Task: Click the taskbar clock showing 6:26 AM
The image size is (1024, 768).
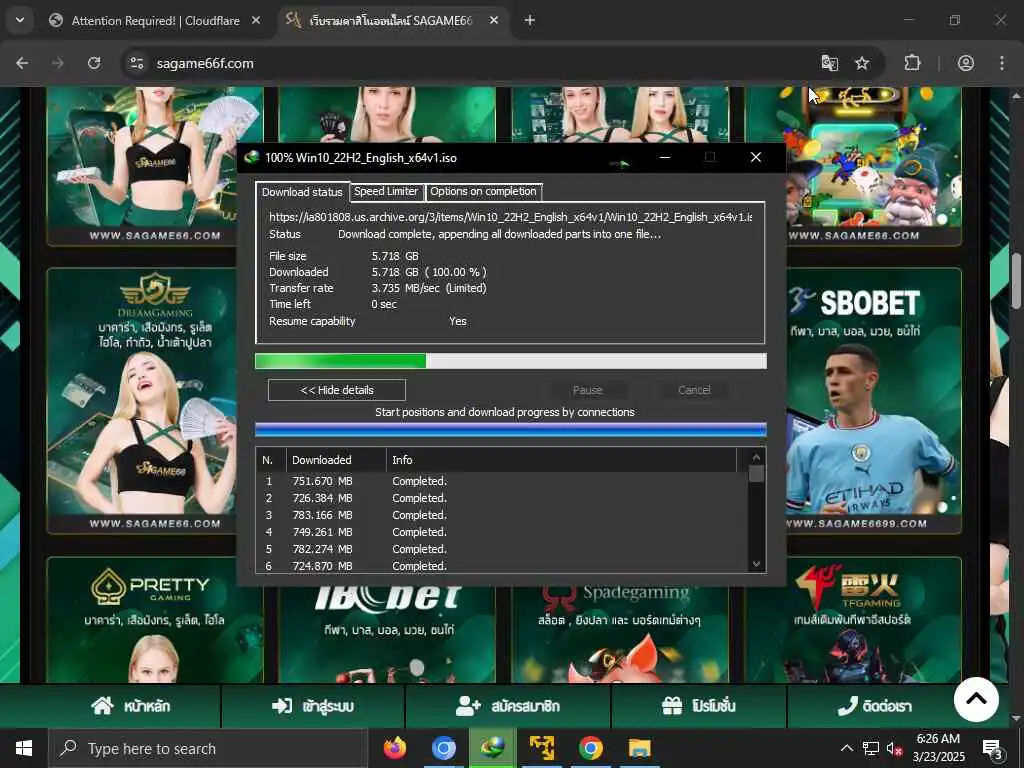Action: pyautogui.click(x=938, y=748)
